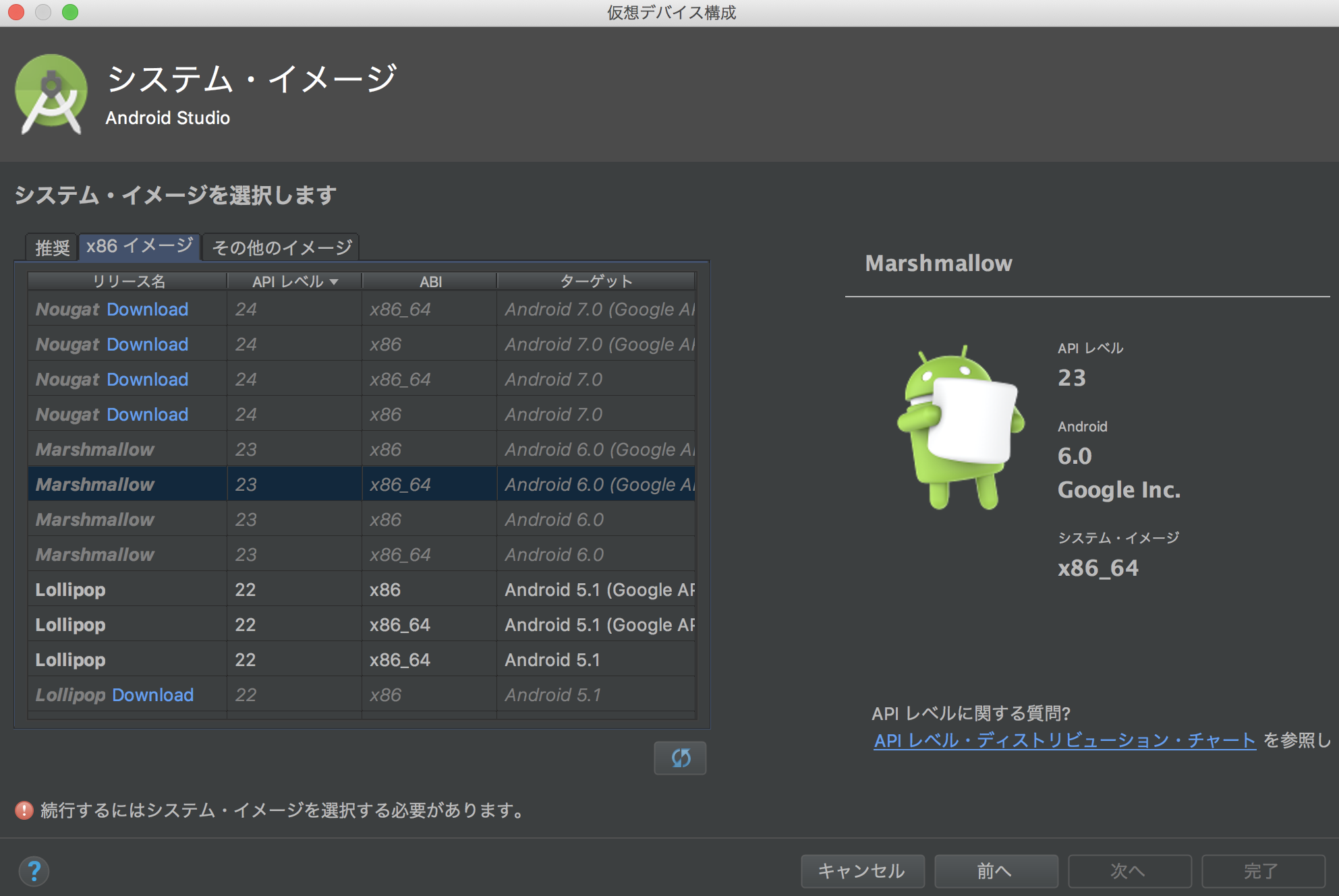Select the Lollipop x86_64 Android 5.1 row
The width and height of the screenshot is (1339, 896).
point(270,659)
